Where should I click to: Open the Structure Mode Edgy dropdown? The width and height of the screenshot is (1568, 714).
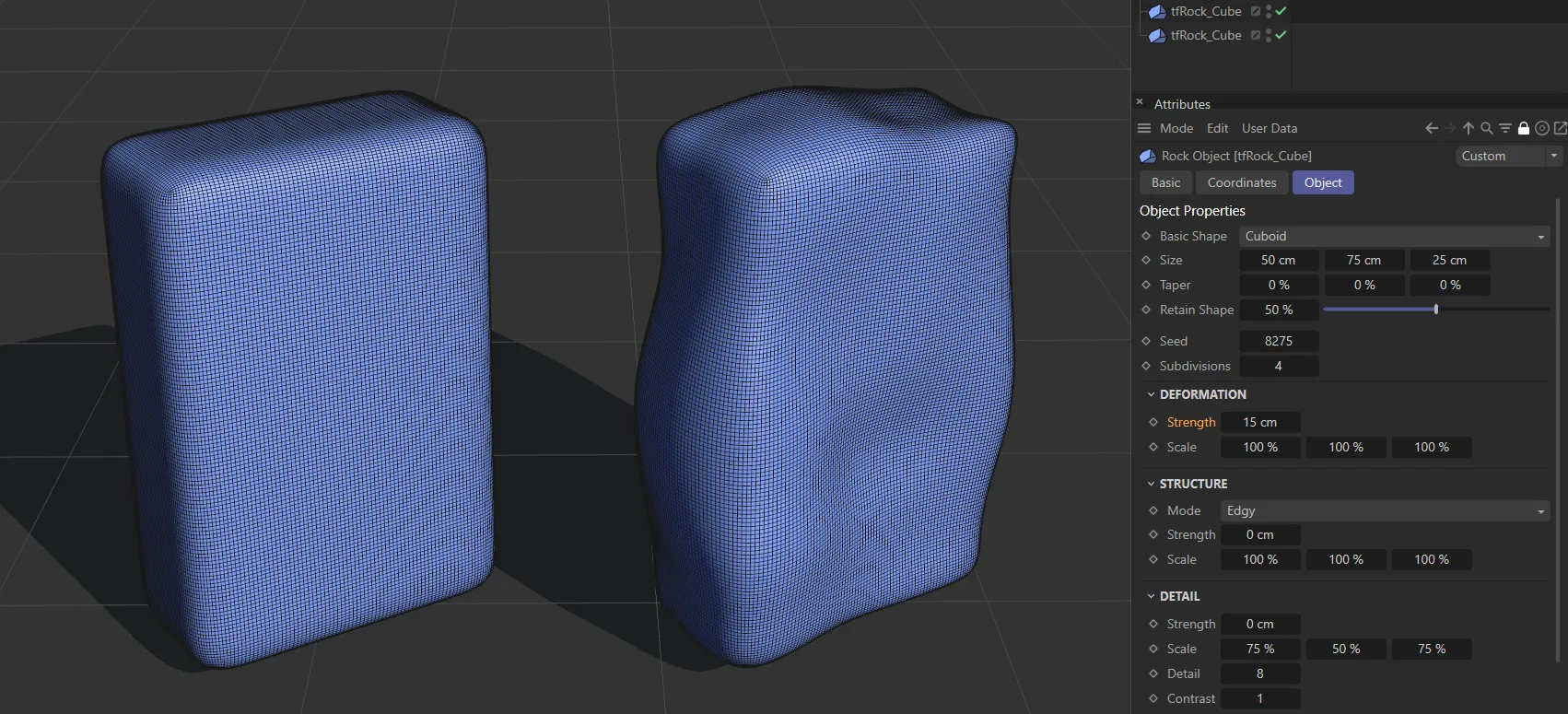(1385, 510)
